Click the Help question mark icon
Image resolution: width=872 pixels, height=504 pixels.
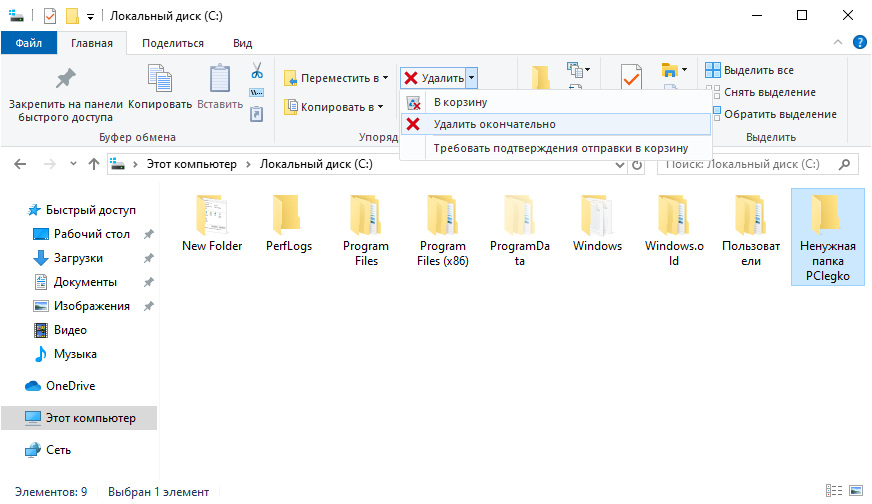[858, 42]
